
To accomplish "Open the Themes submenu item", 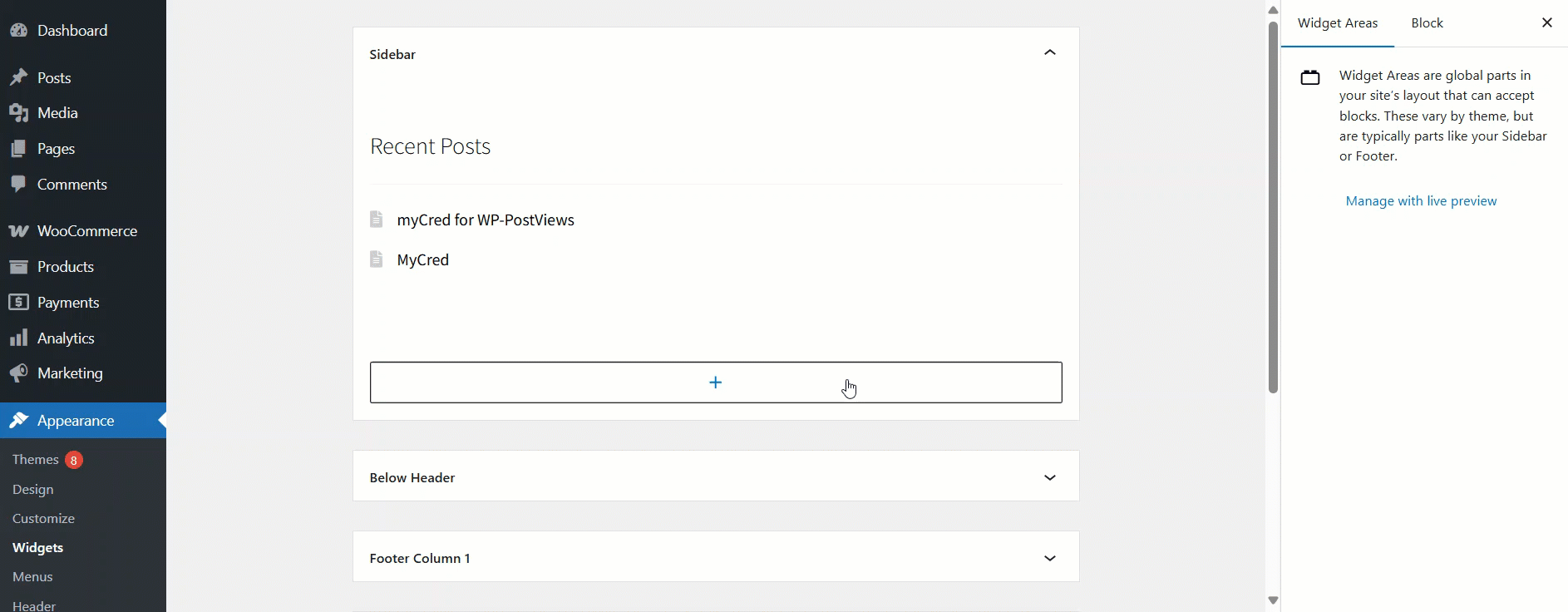I will click(35, 459).
